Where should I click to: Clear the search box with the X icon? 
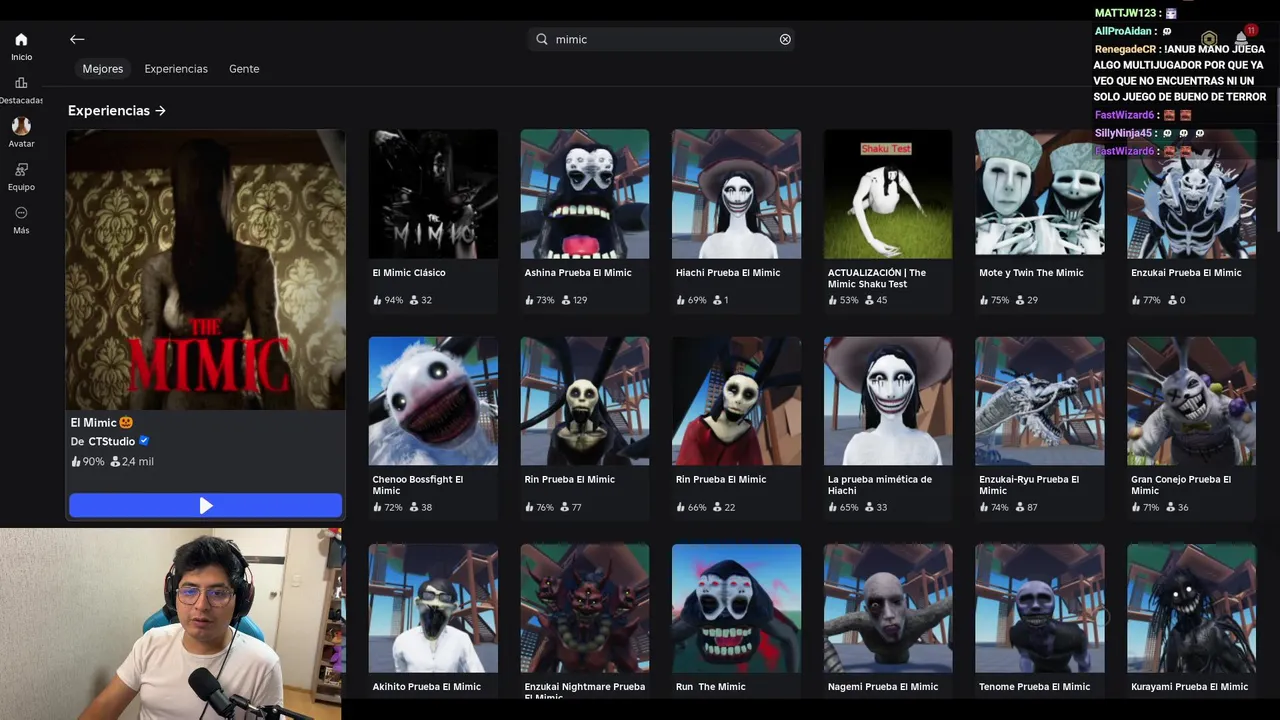tap(785, 39)
